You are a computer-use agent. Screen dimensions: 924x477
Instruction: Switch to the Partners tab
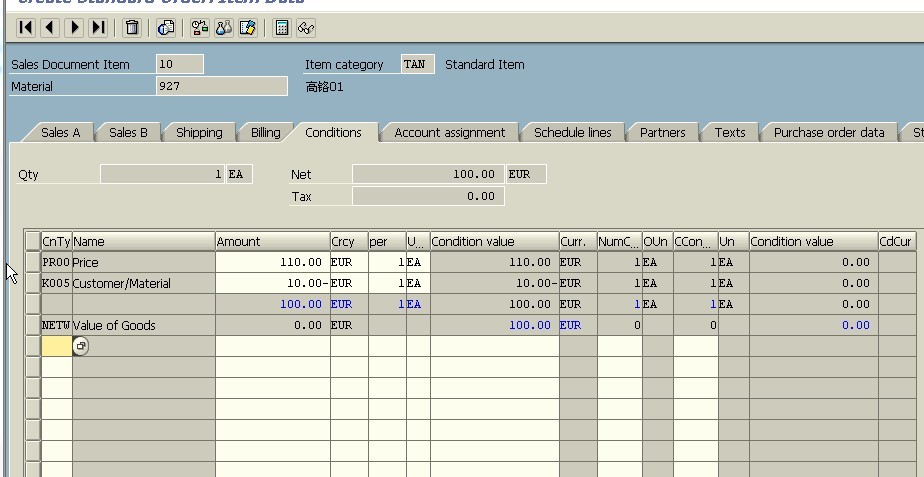tap(662, 133)
